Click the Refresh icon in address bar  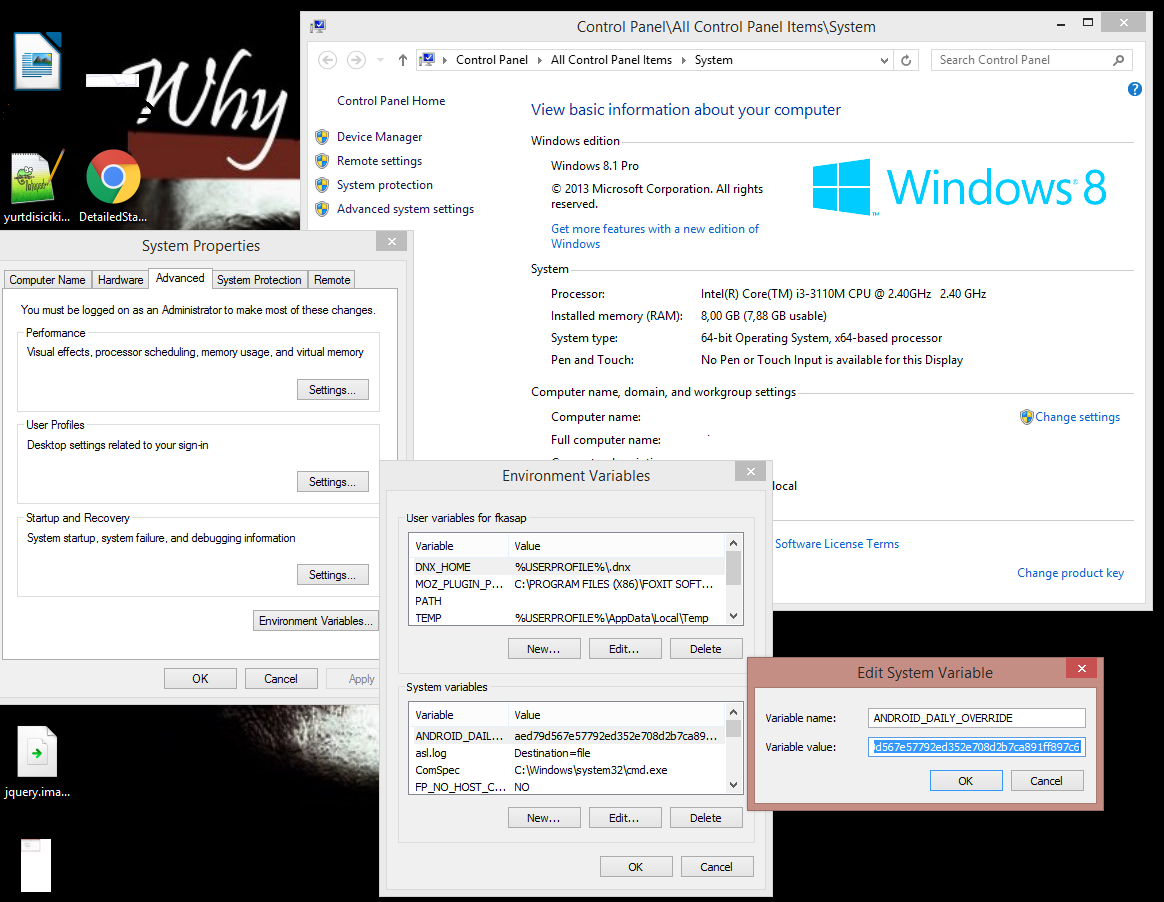tap(906, 60)
